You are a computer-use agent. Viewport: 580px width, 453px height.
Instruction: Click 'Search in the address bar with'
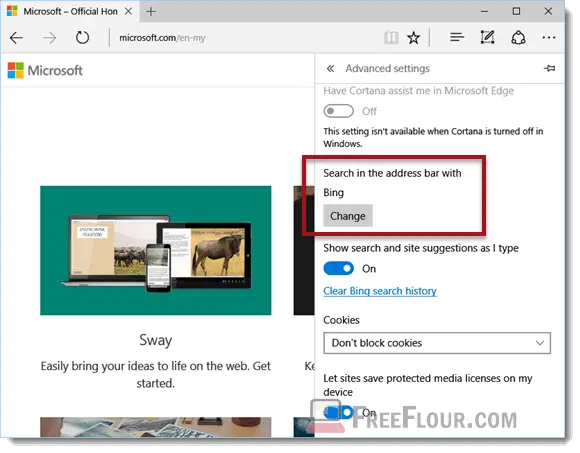(392, 173)
